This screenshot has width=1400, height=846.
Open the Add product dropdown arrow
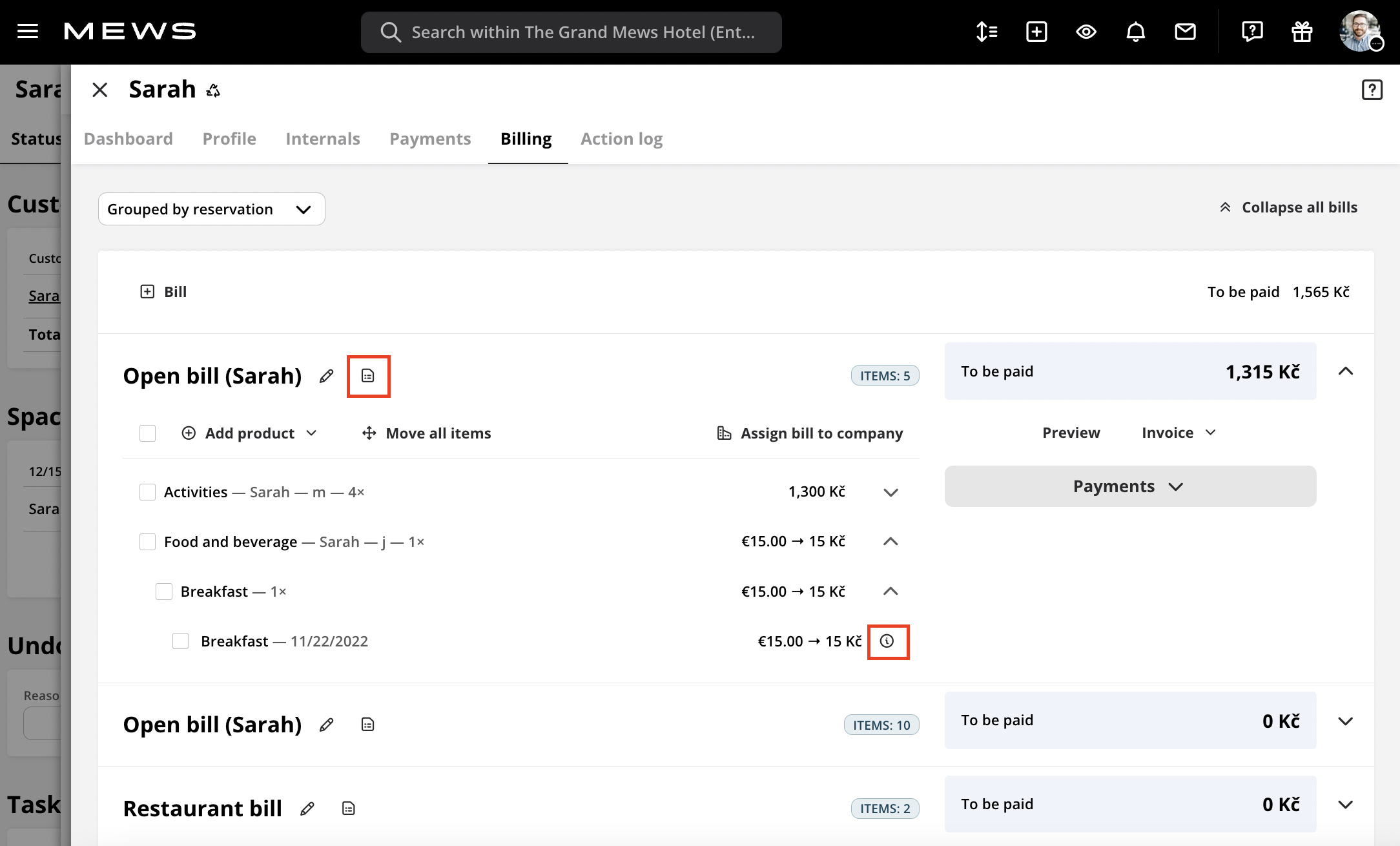coord(311,433)
